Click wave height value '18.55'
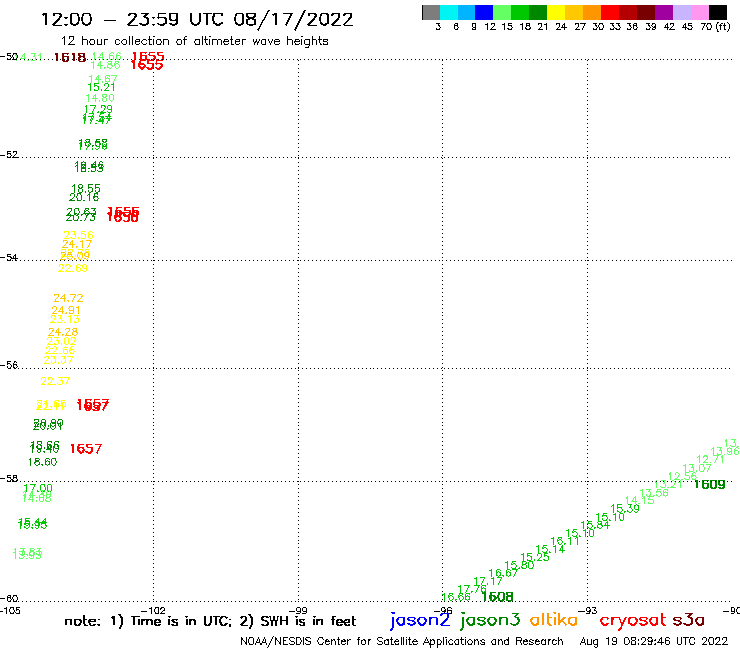 tap(86, 188)
